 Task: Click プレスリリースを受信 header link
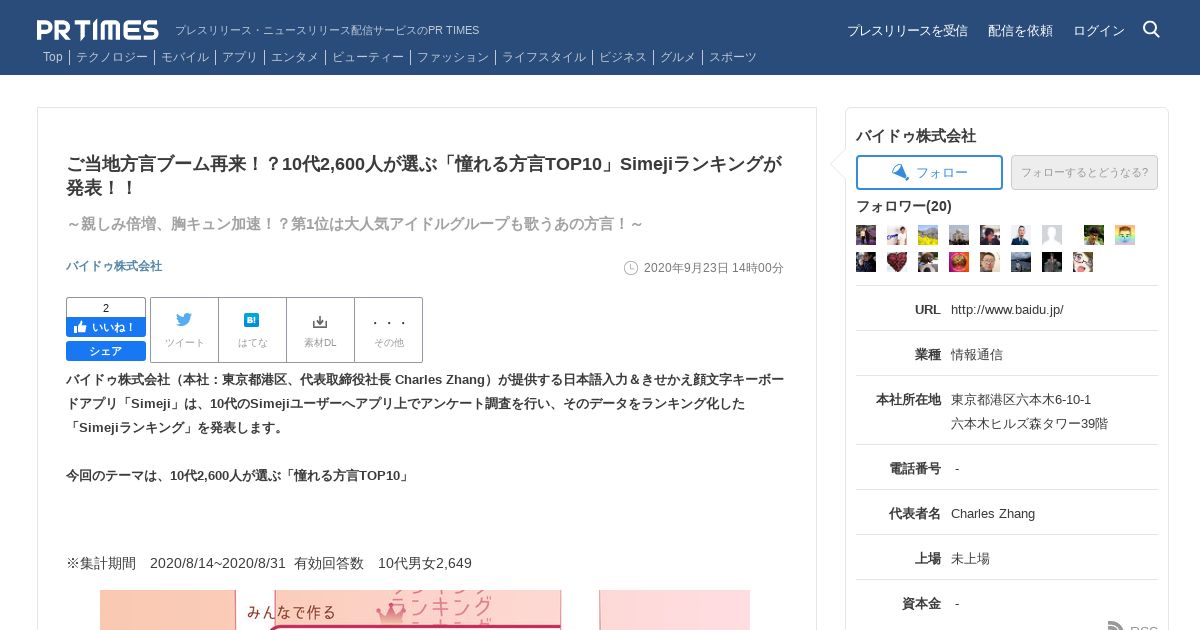pos(907,31)
